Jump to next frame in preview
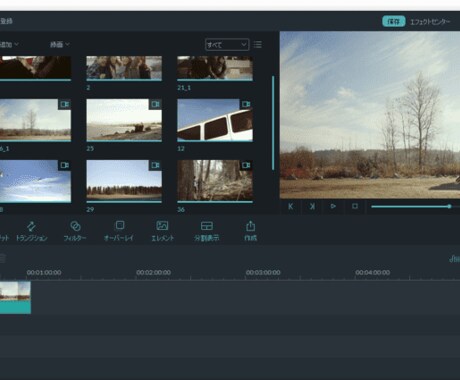Image resolution: width=460 pixels, height=380 pixels. click(312, 206)
